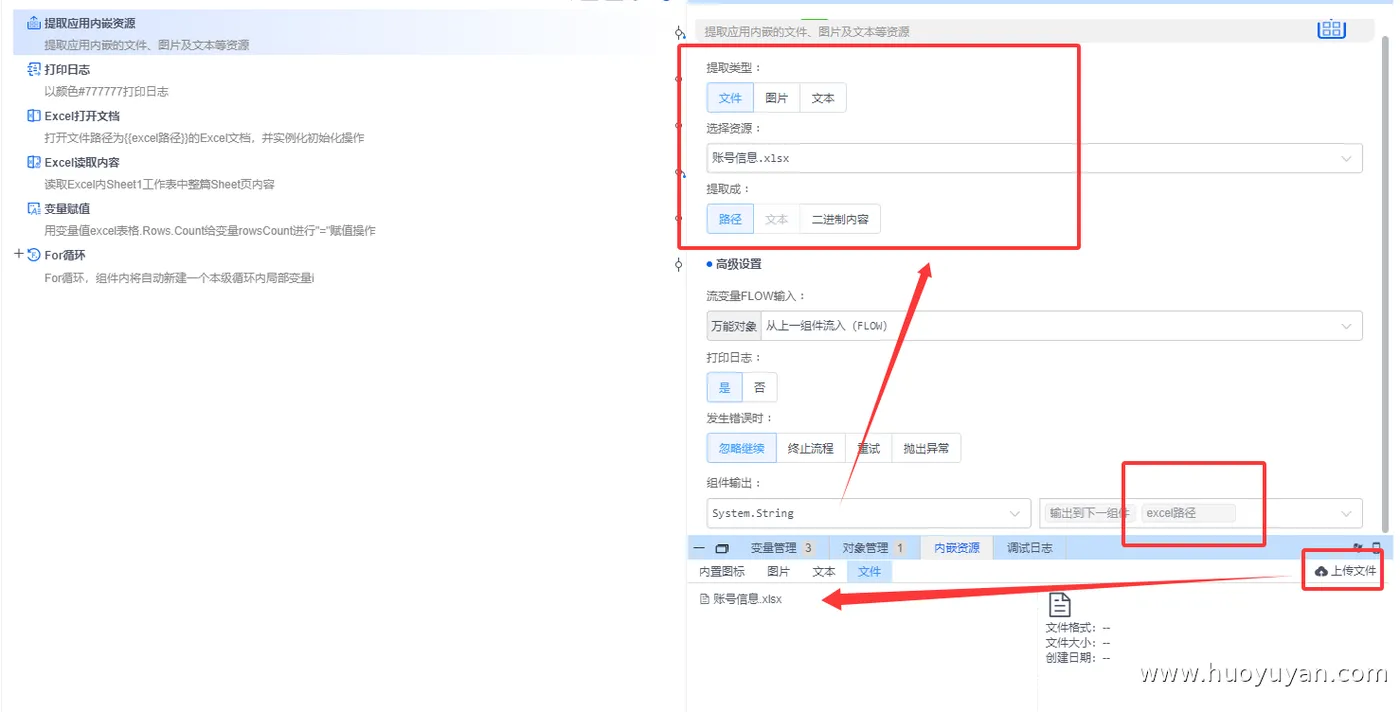
Task: Click the For循环 loop icon
Action: [x=34, y=255]
